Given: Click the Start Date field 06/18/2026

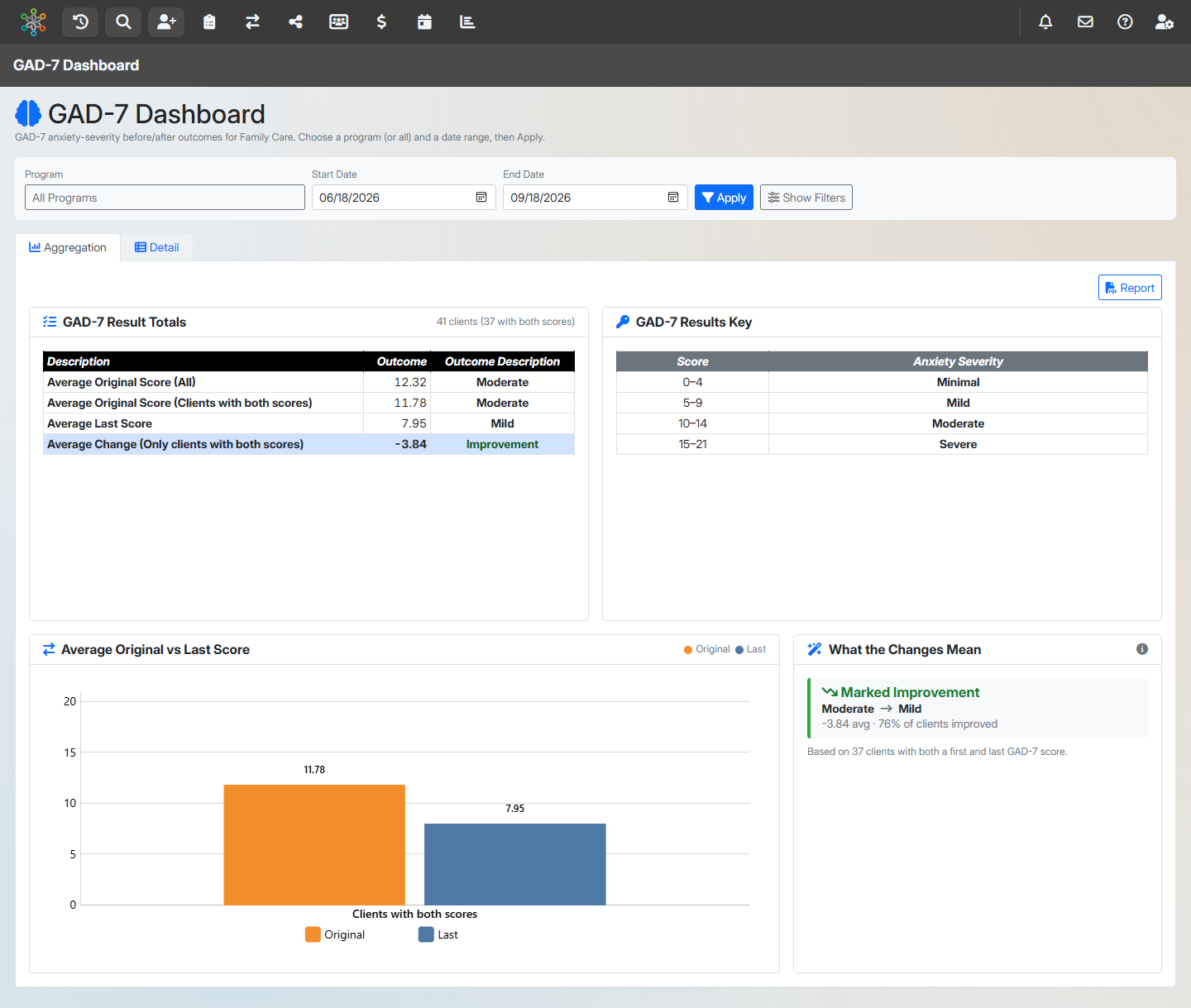Looking at the screenshot, I should (404, 198).
